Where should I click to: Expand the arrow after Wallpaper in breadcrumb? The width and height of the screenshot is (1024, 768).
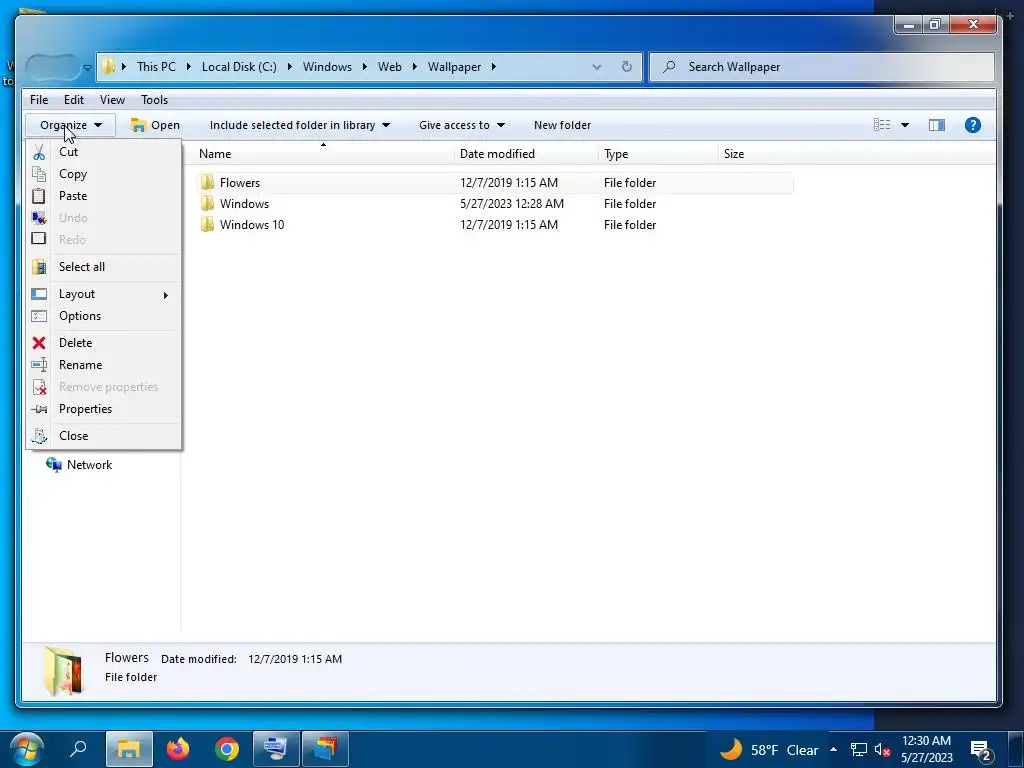point(494,67)
